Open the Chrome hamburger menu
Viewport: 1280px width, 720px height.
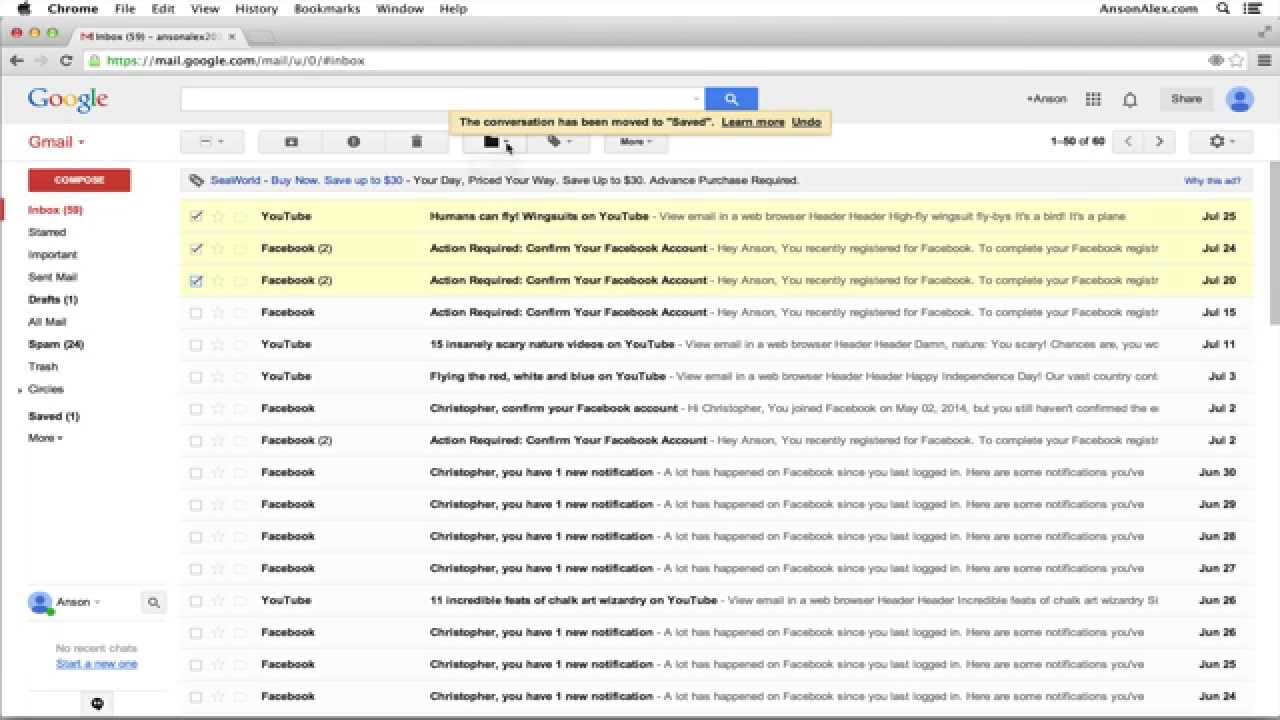pos(1264,60)
